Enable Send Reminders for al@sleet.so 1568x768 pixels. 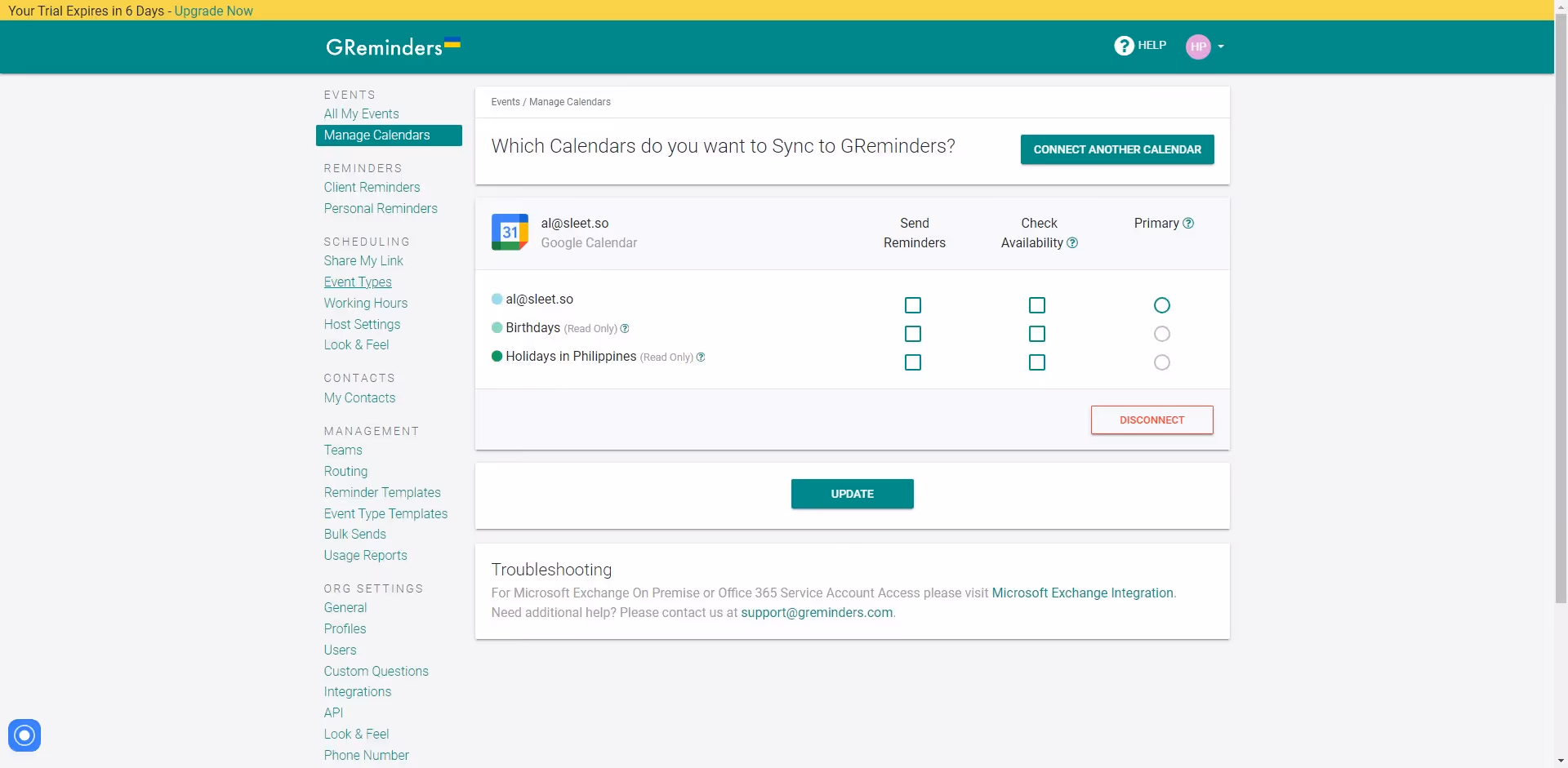coord(913,305)
